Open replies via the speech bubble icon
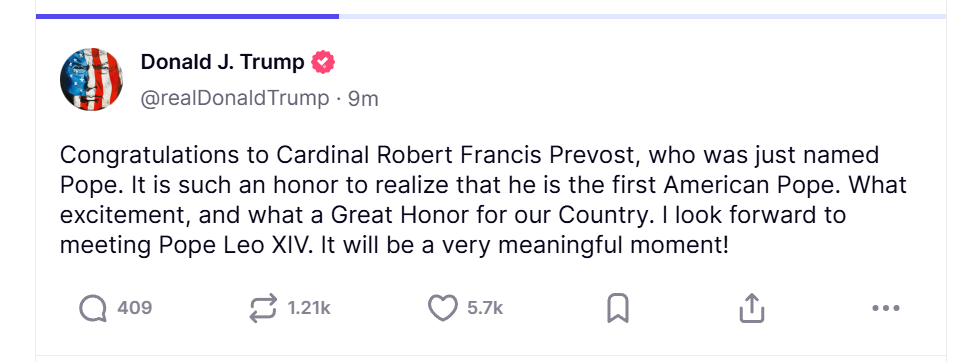The width and height of the screenshot is (965, 362). tap(93, 308)
